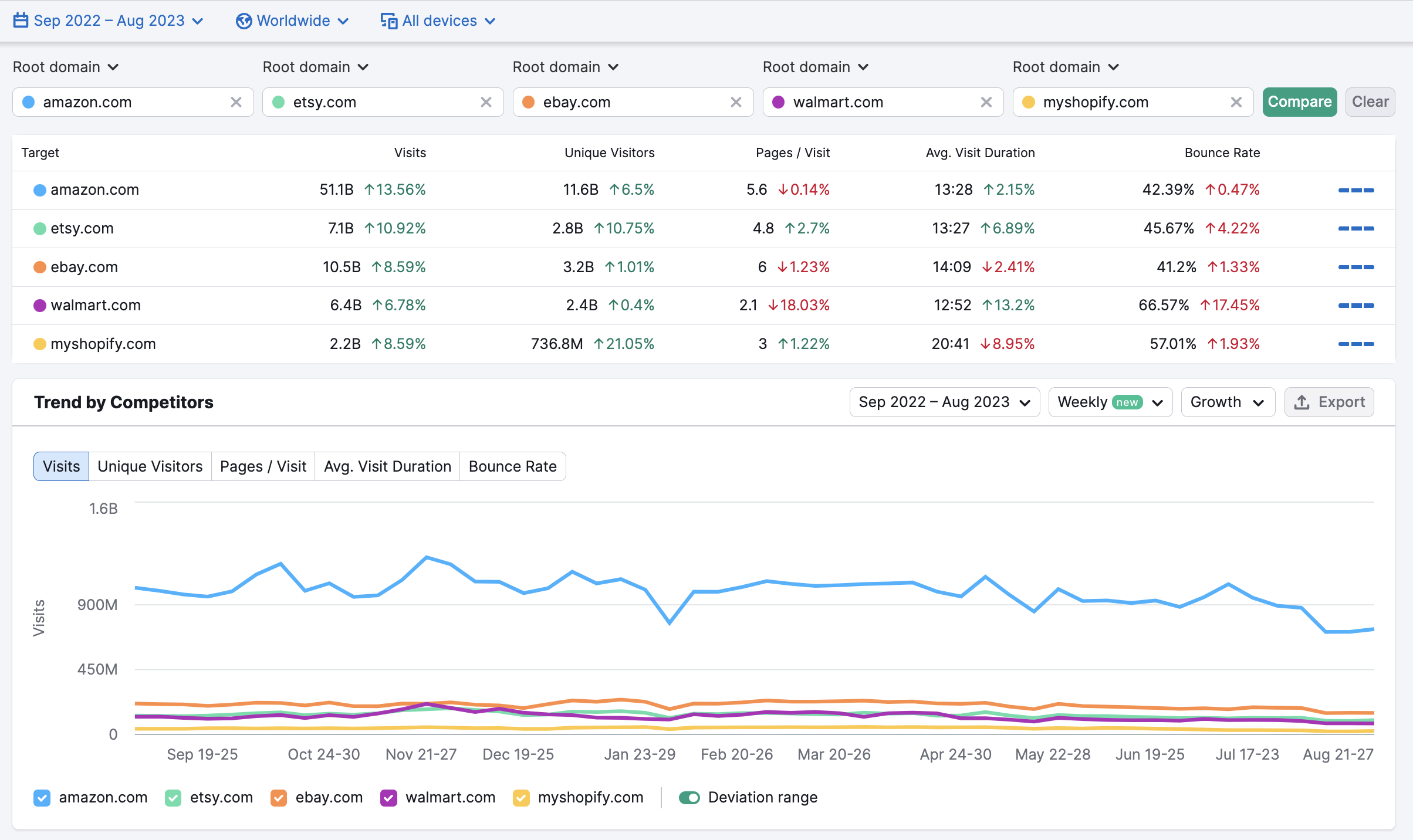This screenshot has height=840, width=1413.
Task: Open Root domain dropdown above myshopify.com
Action: click(x=1066, y=67)
